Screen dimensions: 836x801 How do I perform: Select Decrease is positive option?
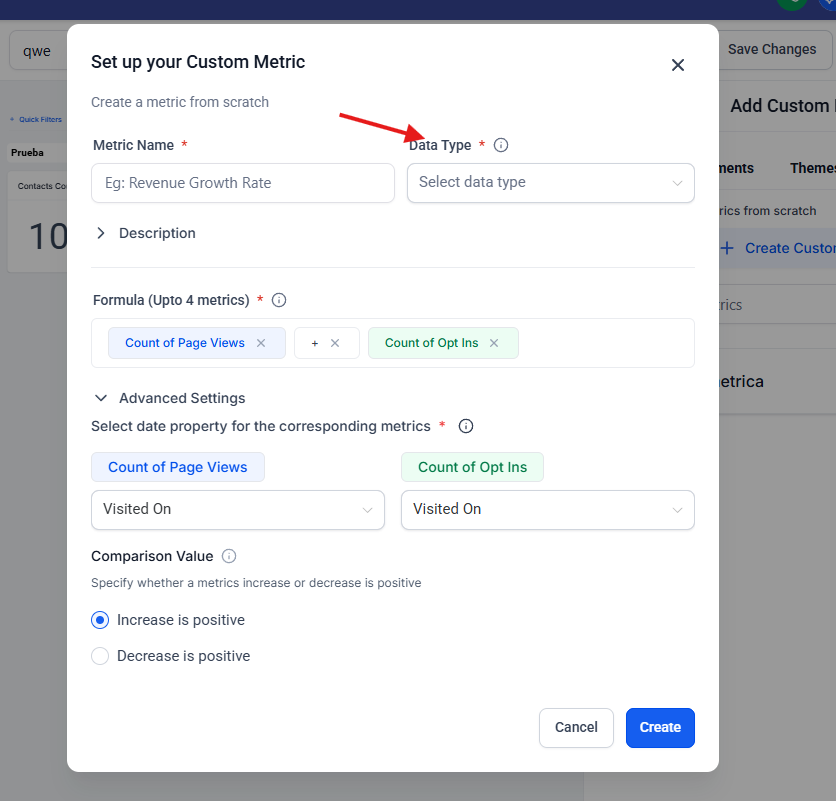(x=100, y=656)
